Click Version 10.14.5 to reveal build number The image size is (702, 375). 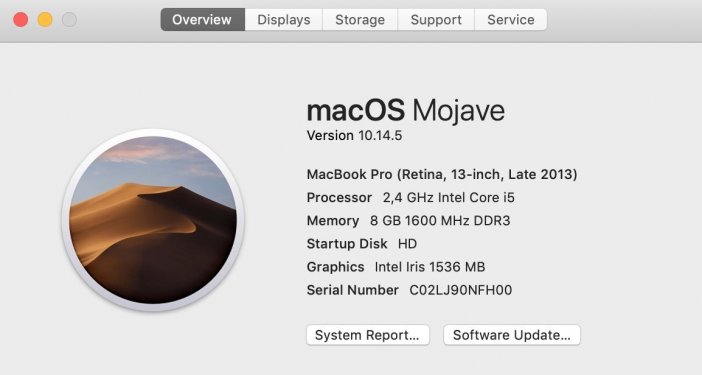coord(354,136)
